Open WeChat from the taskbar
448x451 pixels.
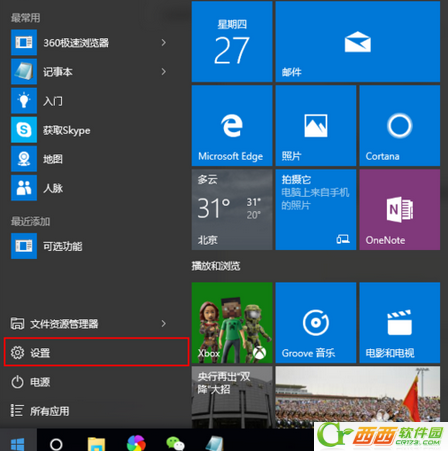coord(175,444)
